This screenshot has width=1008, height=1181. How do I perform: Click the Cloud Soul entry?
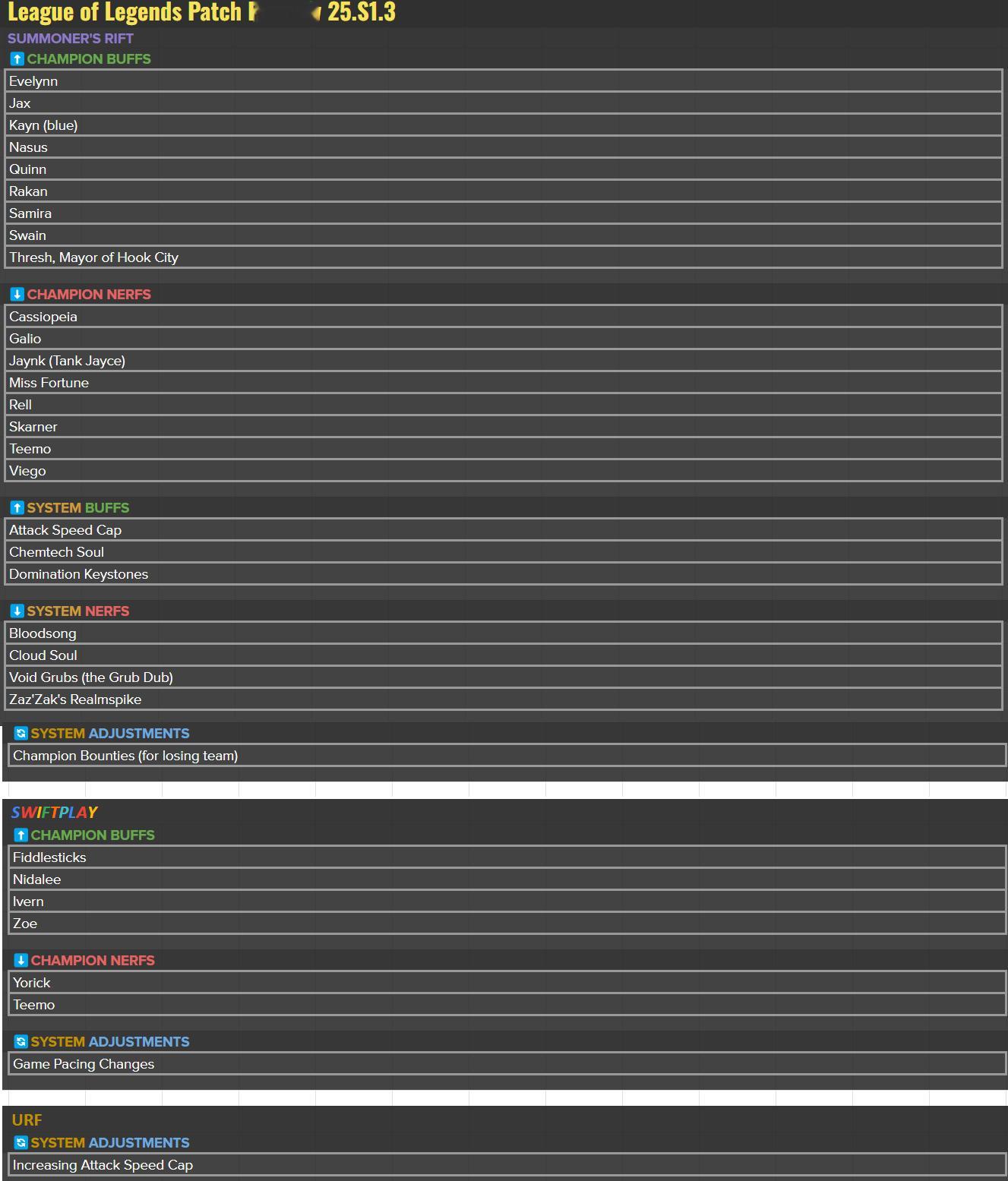pyautogui.click(x=504, y=655)
